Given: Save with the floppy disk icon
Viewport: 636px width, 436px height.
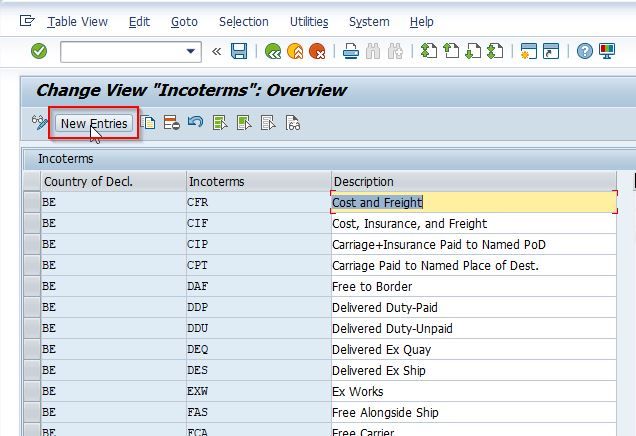Looking at the screenshot, I should pos(239,51).
